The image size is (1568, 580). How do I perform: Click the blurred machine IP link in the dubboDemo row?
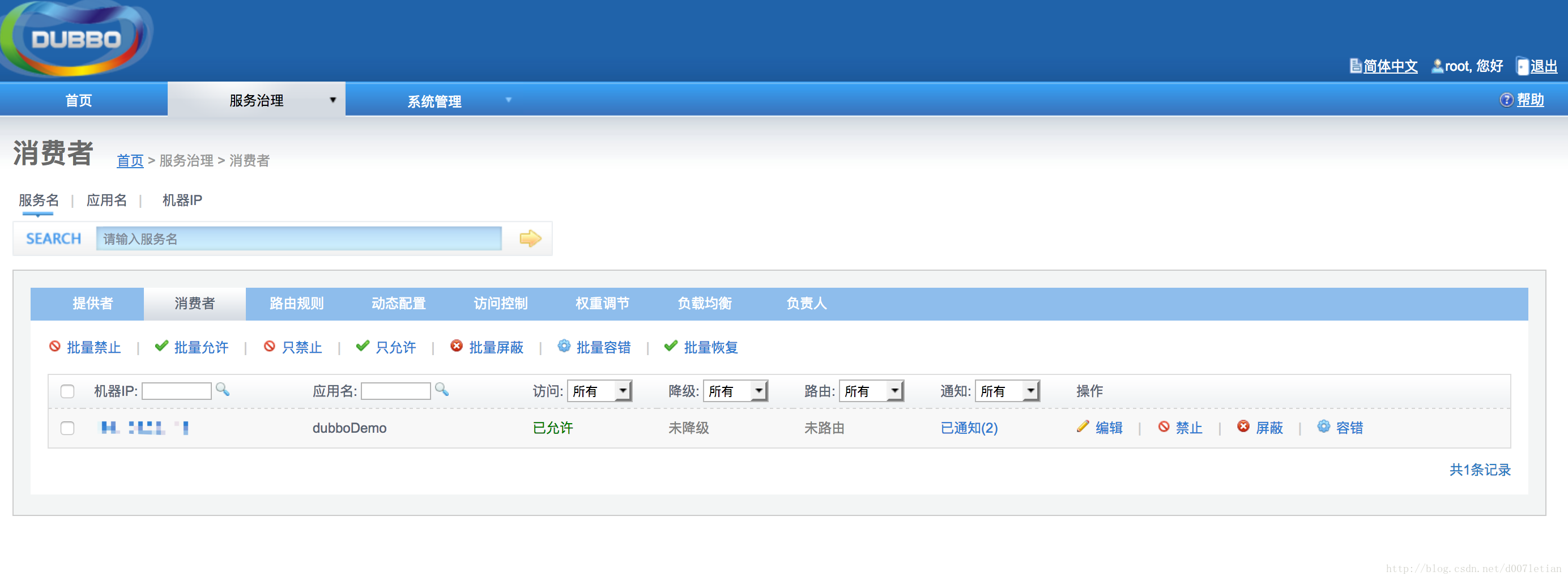(x=145, y=428)
